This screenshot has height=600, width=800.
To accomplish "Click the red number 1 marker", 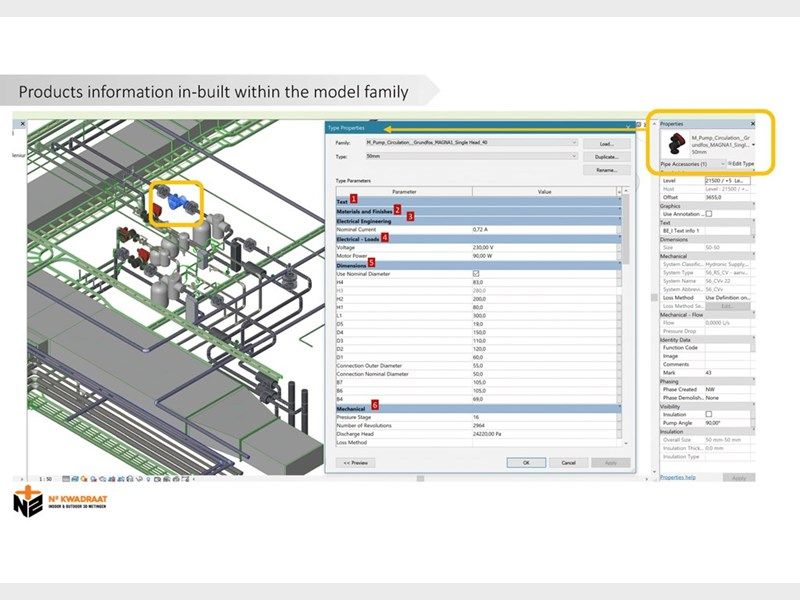I will [353, 201].
